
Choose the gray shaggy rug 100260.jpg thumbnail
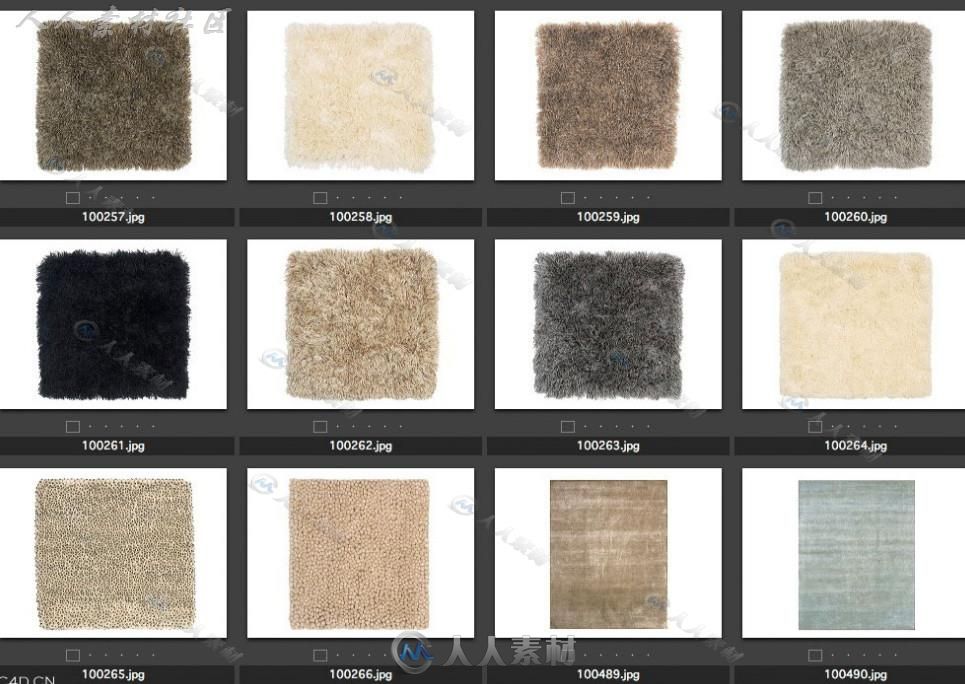[855, 96]
